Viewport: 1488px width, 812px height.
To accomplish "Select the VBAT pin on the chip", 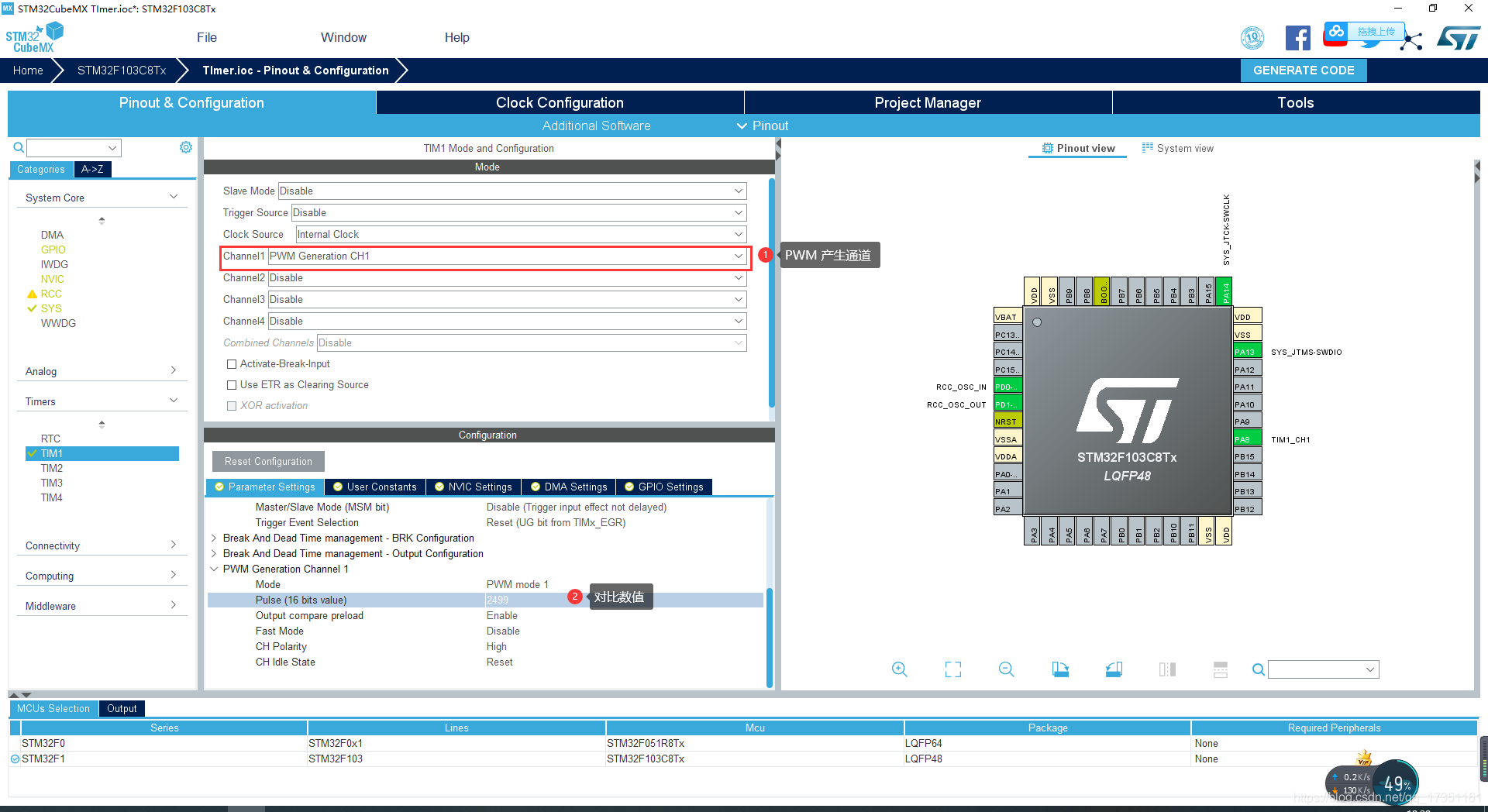I will click(x=1007, y=317).
